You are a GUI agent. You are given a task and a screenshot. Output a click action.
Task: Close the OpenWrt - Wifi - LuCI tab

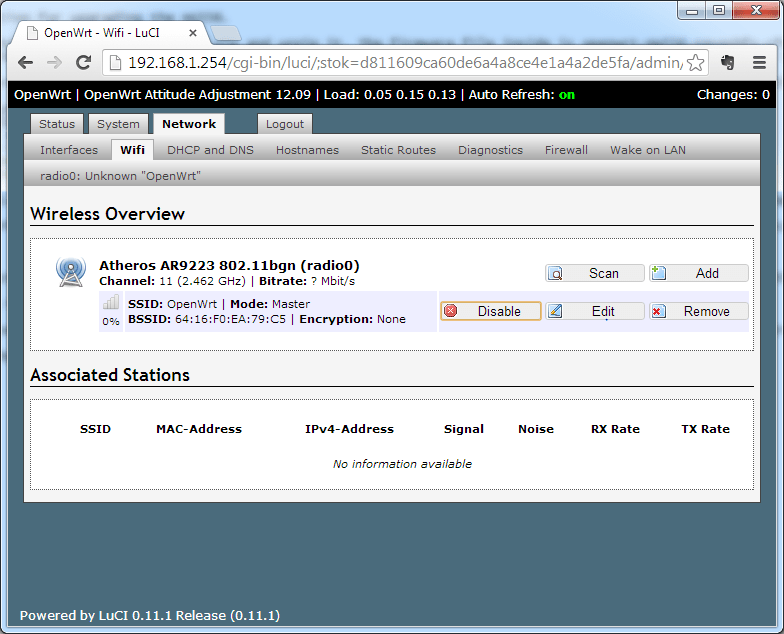[x=192, y=33]
